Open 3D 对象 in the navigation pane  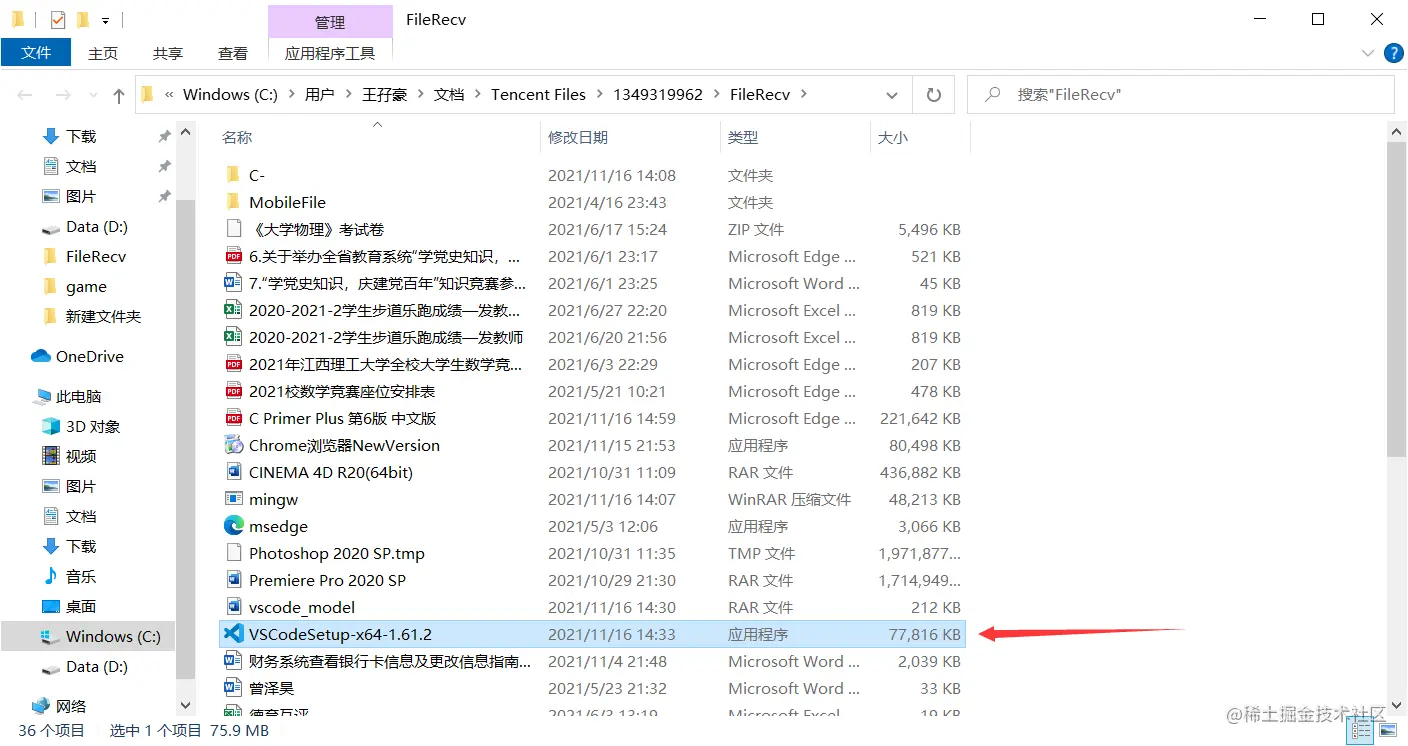(x=92, y=427)
